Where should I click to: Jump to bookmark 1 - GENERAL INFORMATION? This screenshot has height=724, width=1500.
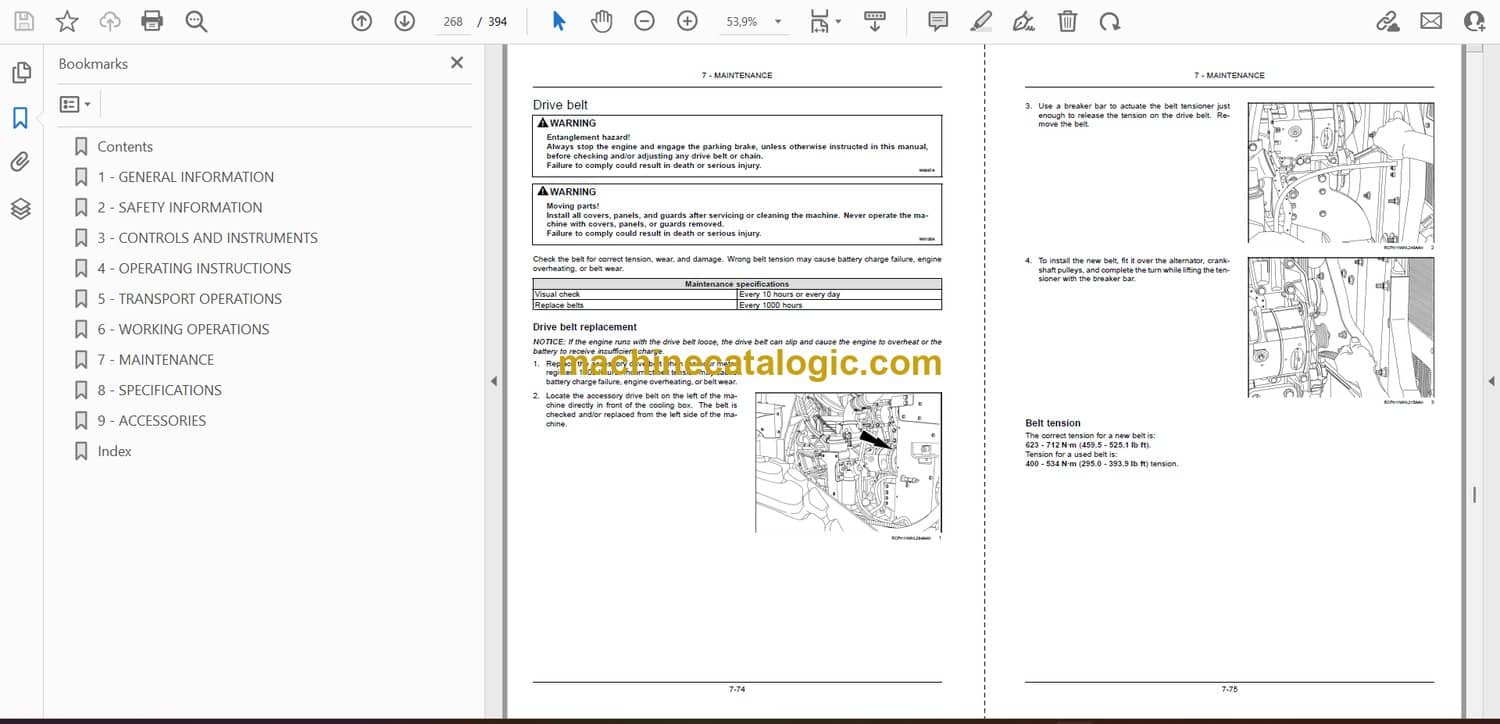tap(186, 177)
